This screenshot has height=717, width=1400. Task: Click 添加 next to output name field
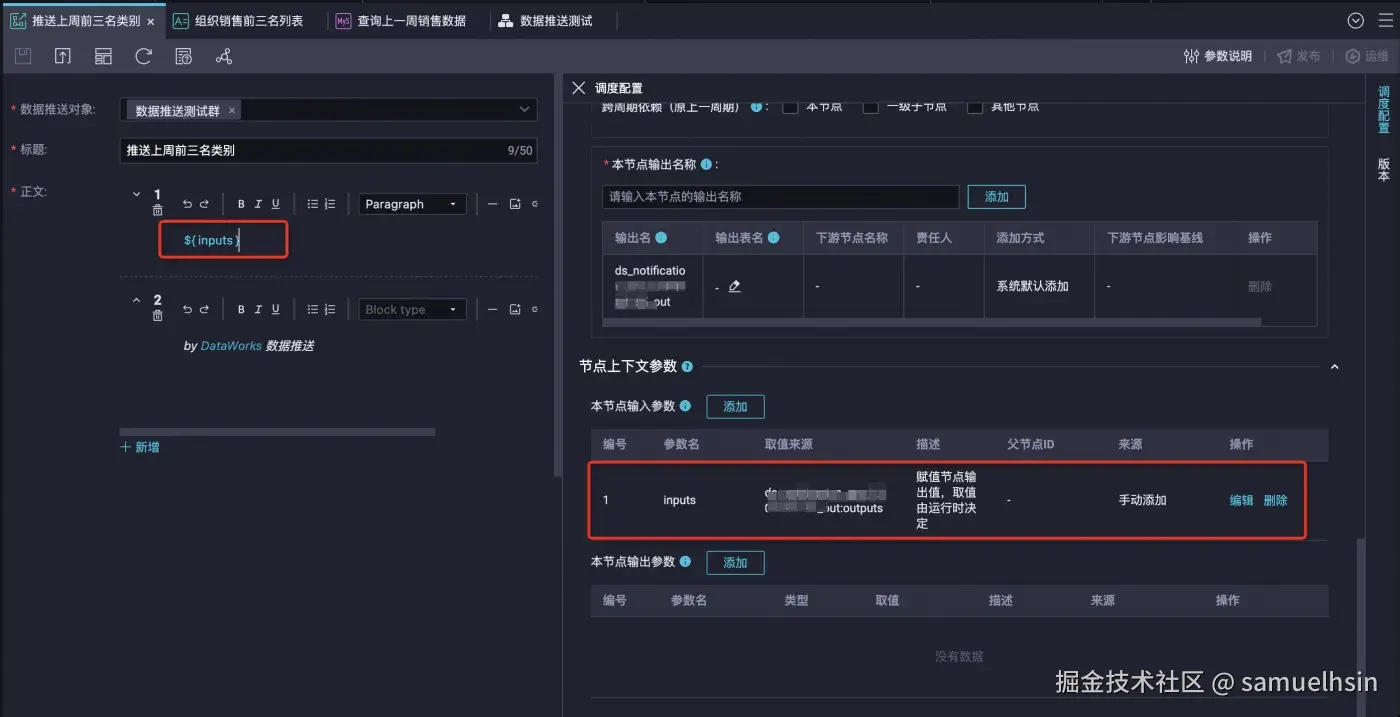pyautogui.click(x=996, y=197)
